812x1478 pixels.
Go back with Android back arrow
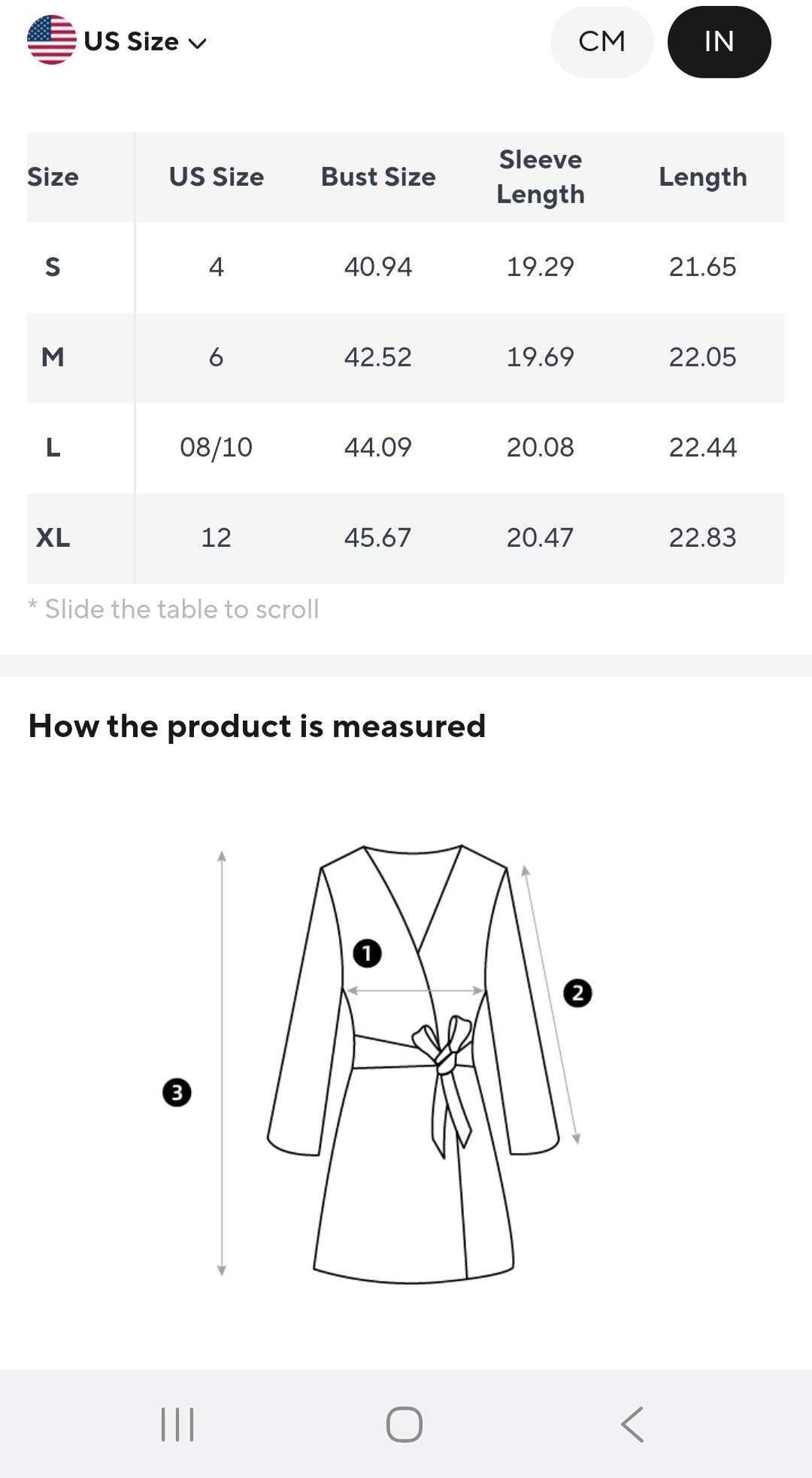coord(632,1424)
